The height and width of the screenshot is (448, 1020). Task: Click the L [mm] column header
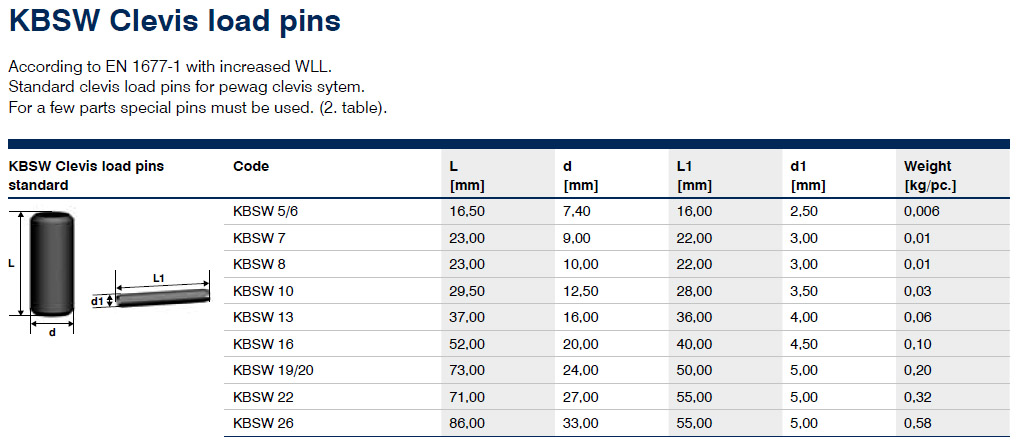tap(467, 175)
